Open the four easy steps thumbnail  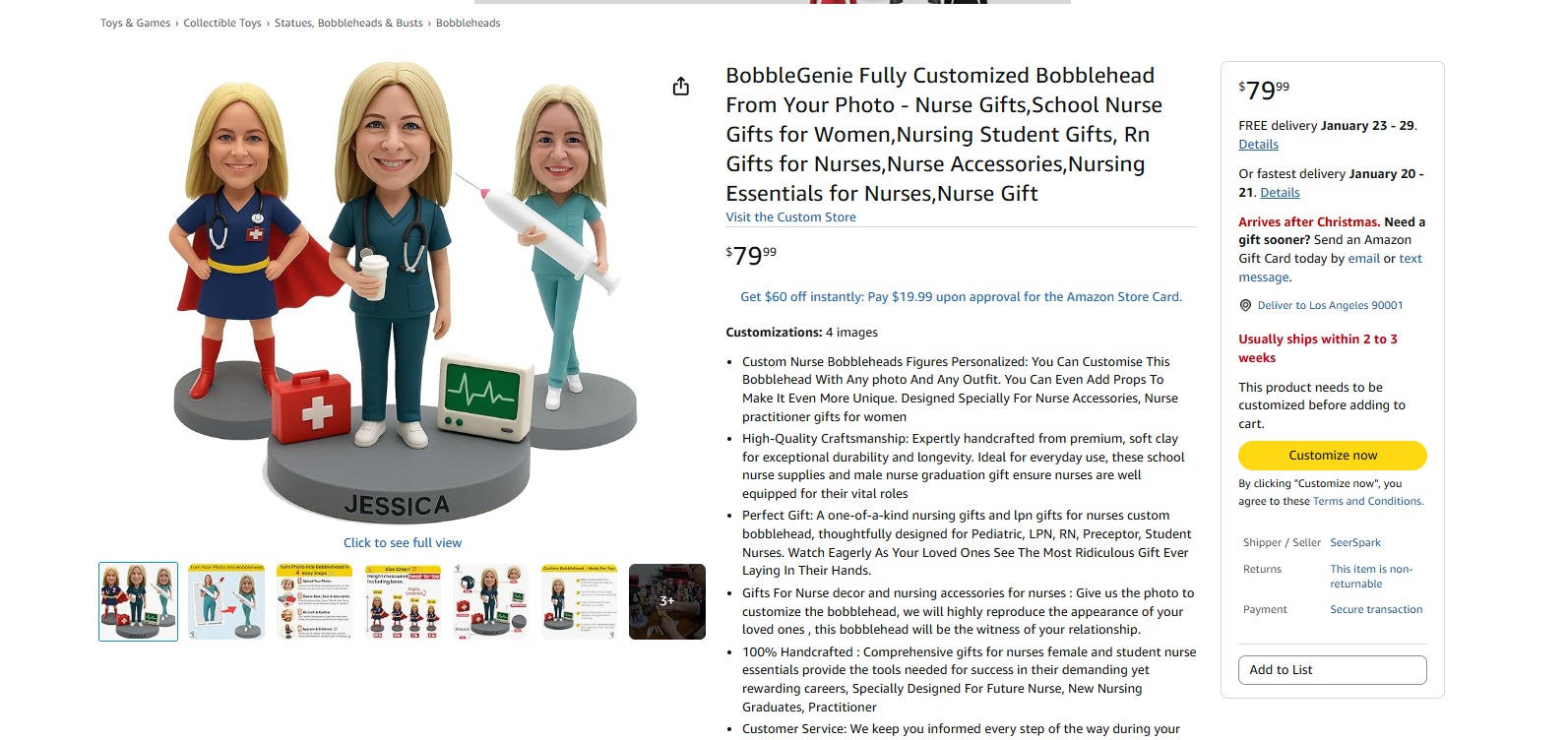point(315,601)
